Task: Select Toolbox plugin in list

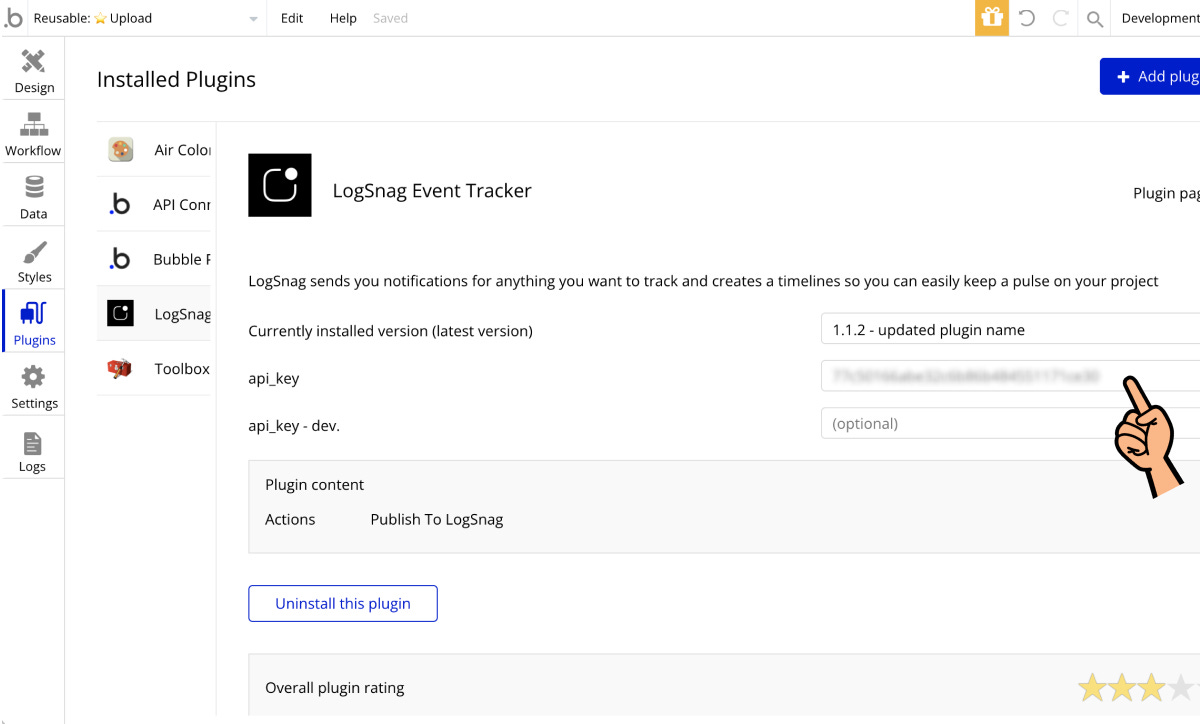Action: 155,369
